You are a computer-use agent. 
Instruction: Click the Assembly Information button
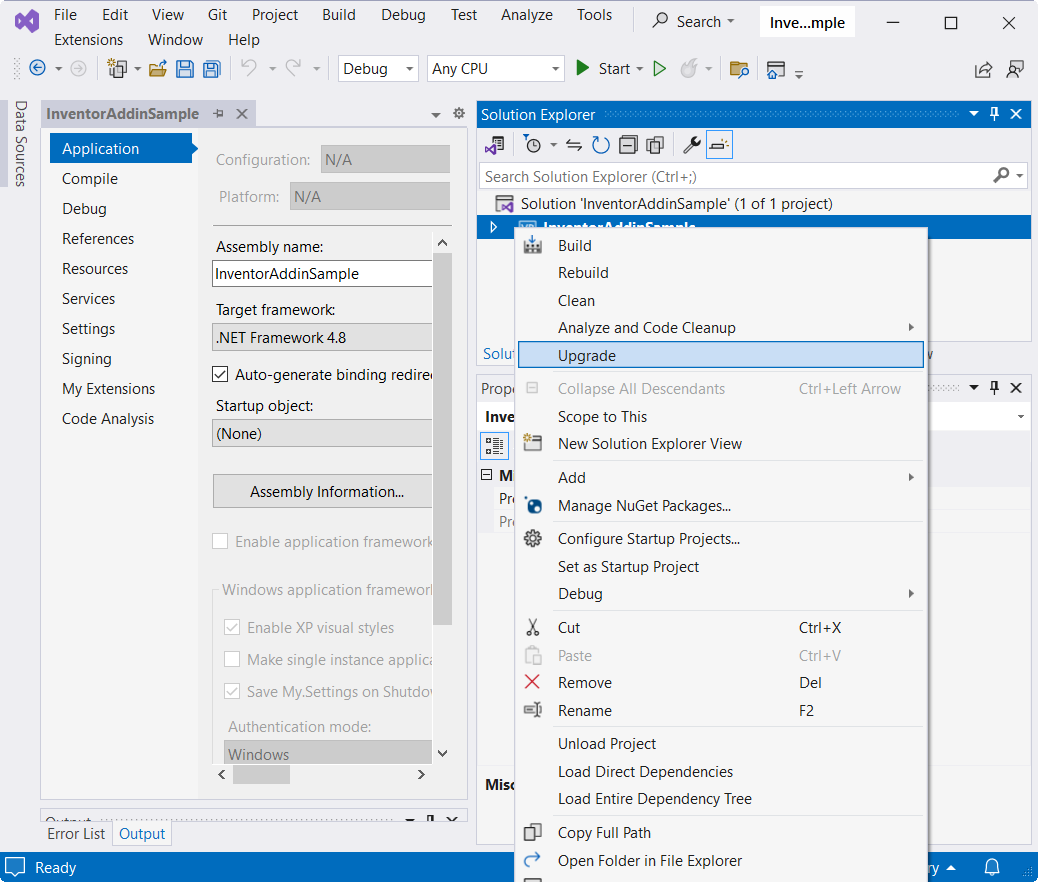(x=322, y=491)
